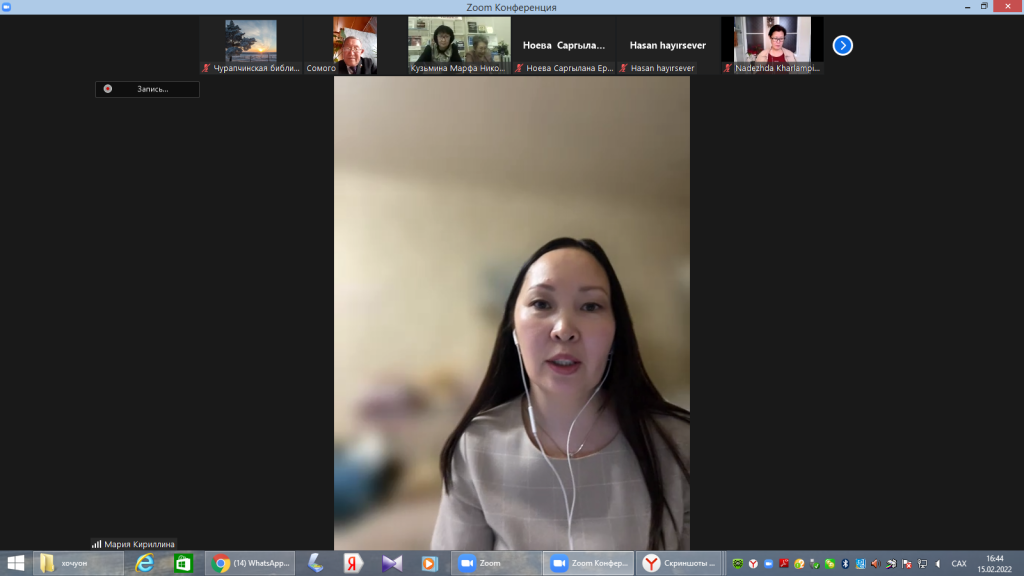Launch Internet Explorer from the taskbar

(x=145, y=563)
